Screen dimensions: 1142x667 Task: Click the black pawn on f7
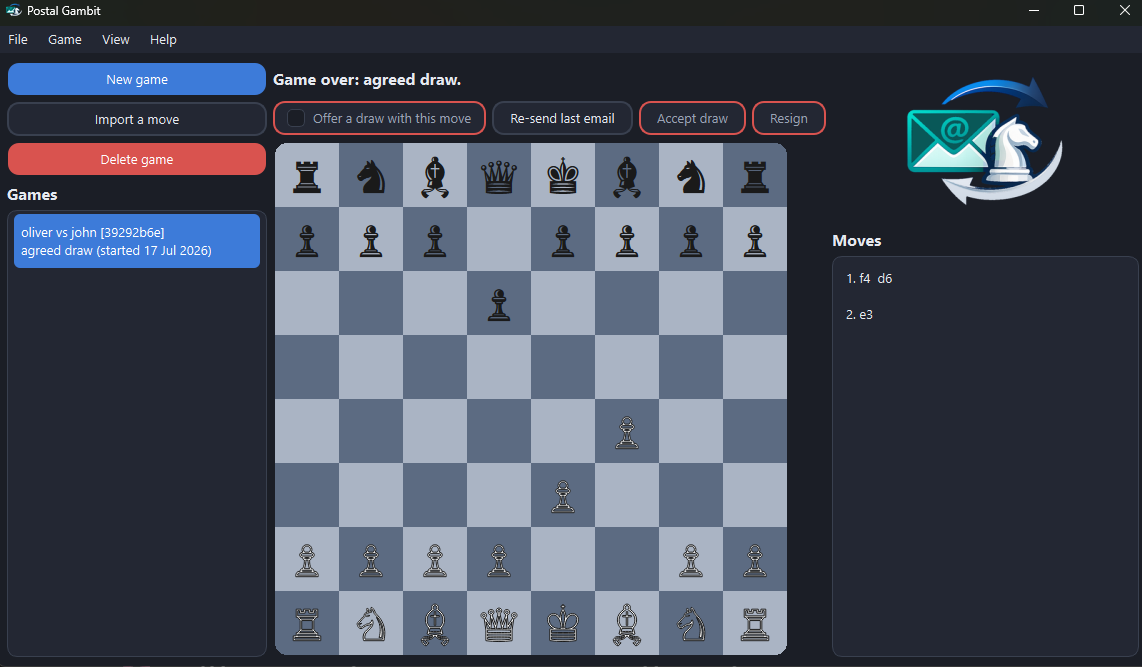coord(627,240)
